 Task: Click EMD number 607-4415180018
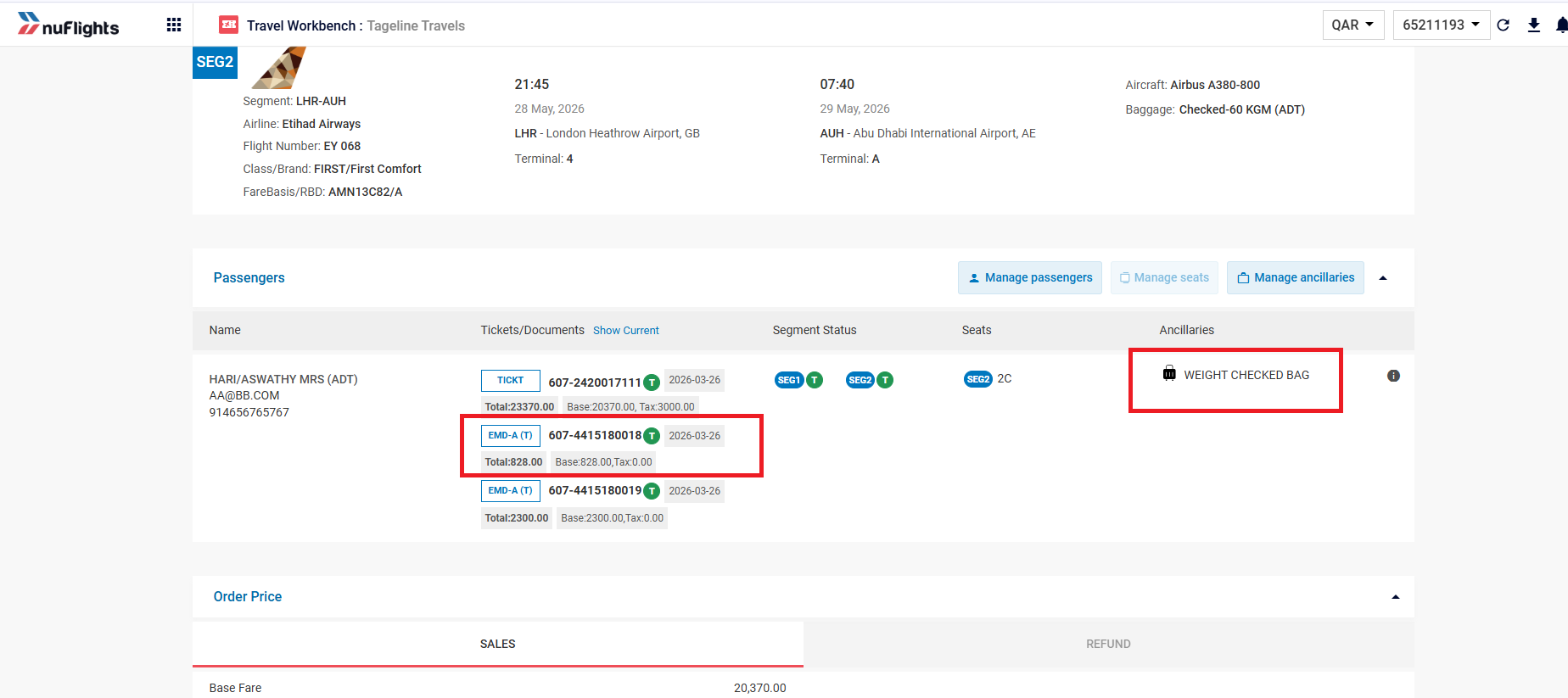tap(595, 435)
